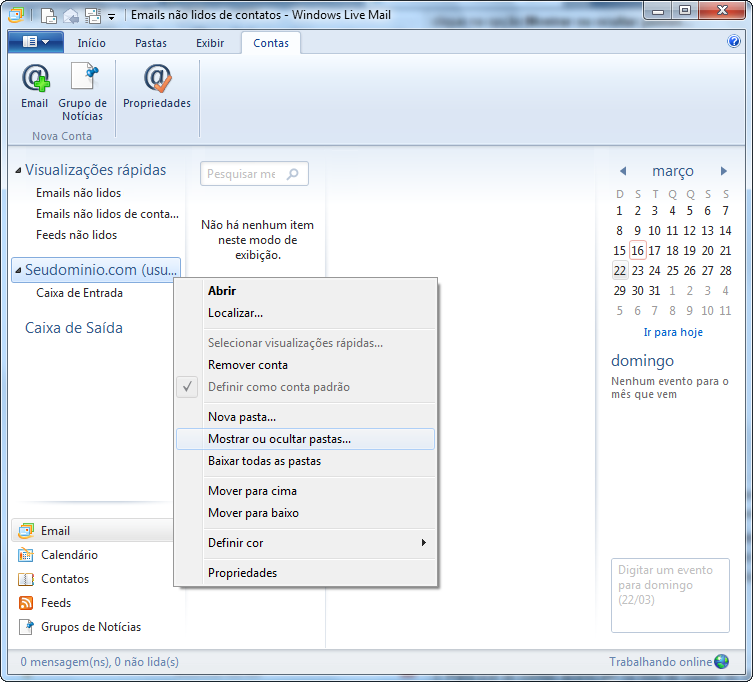
Task: Select day 22 in the calendar
Action: pyautogui.click(x=619, y=271)
